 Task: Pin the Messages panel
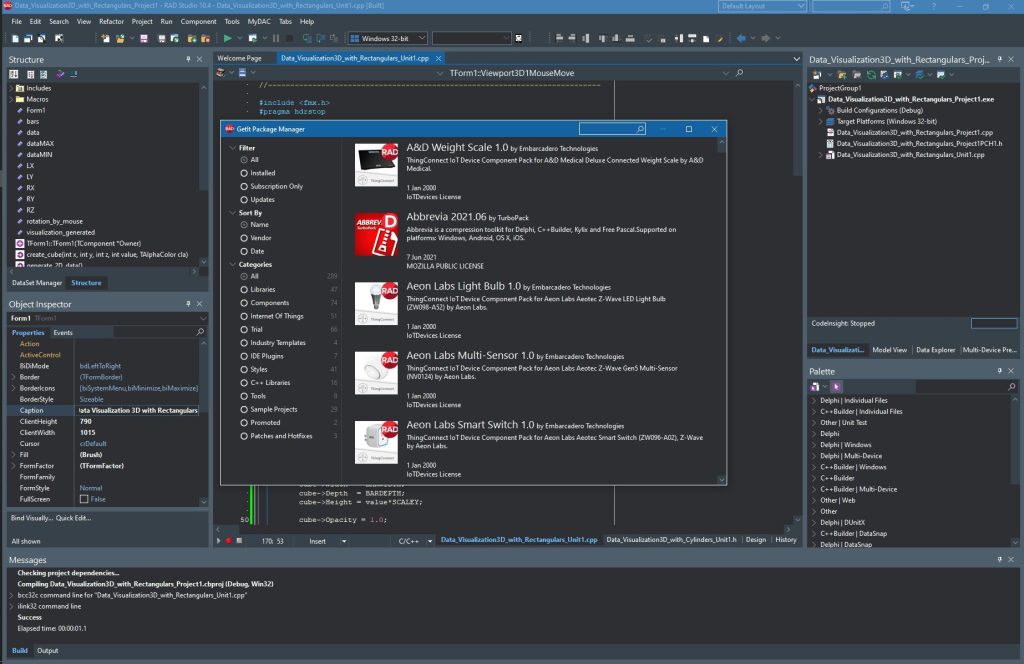[999, 560]
